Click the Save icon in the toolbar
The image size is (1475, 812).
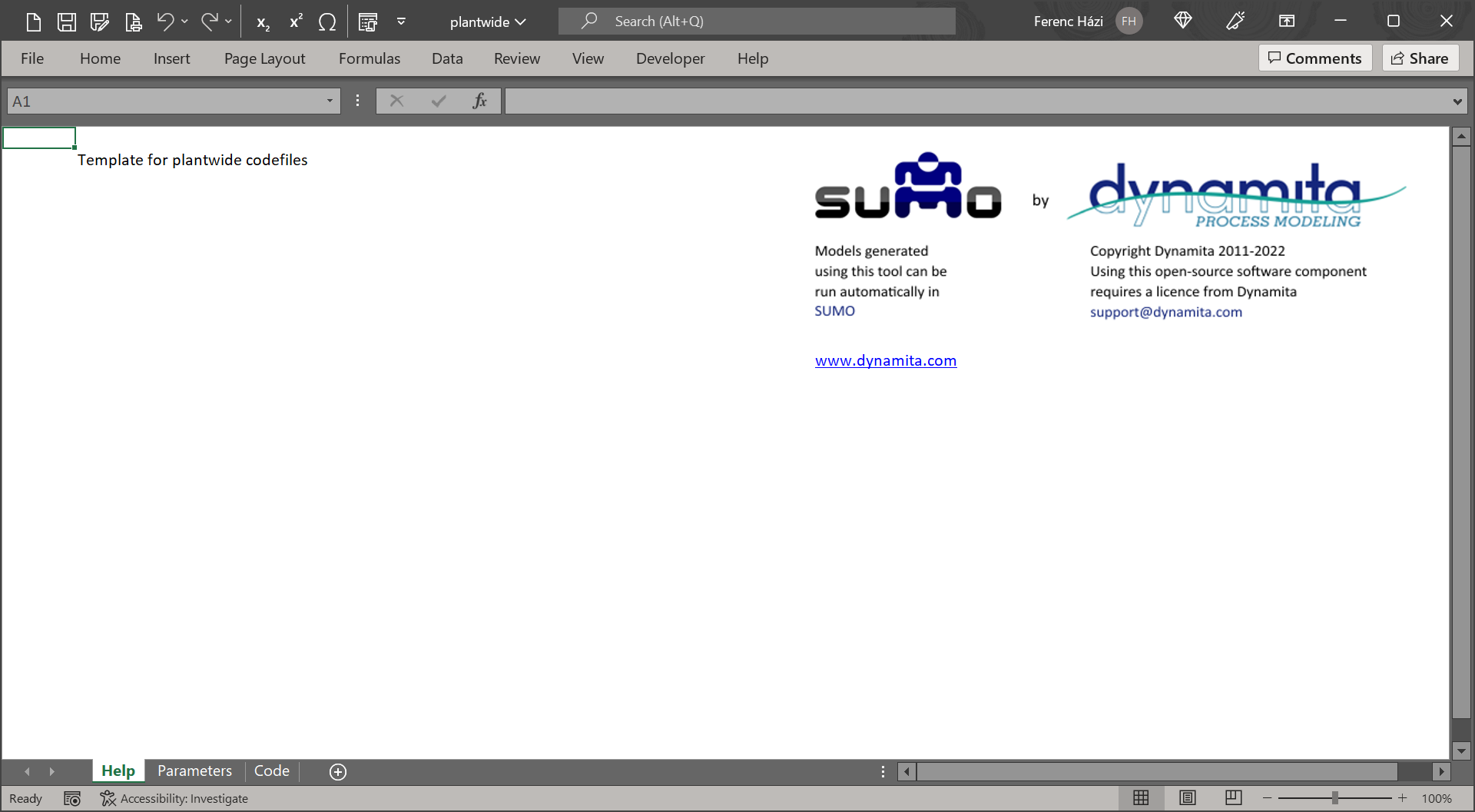tap(67, 22)
